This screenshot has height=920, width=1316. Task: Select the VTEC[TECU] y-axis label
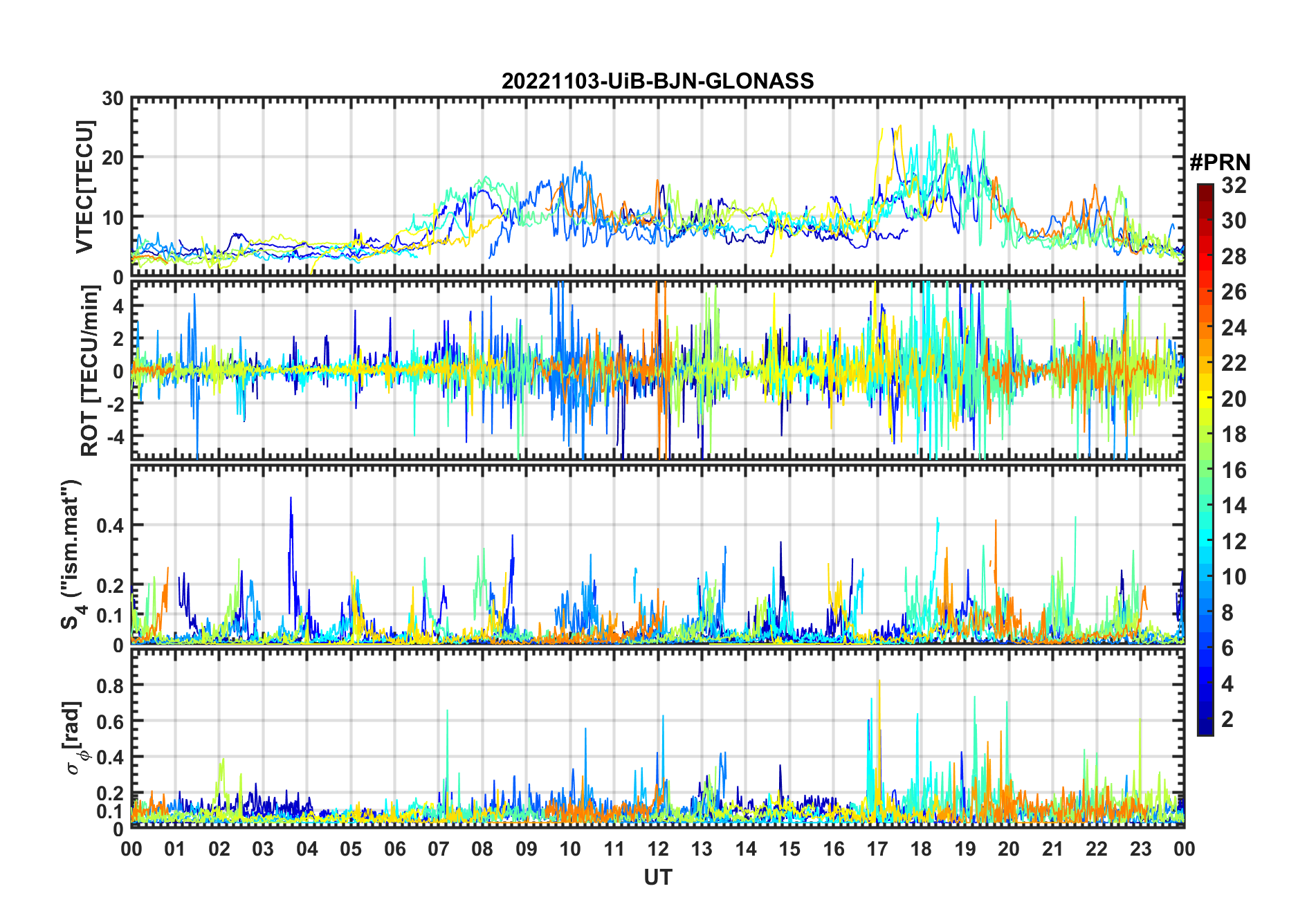tap(84, 187)
